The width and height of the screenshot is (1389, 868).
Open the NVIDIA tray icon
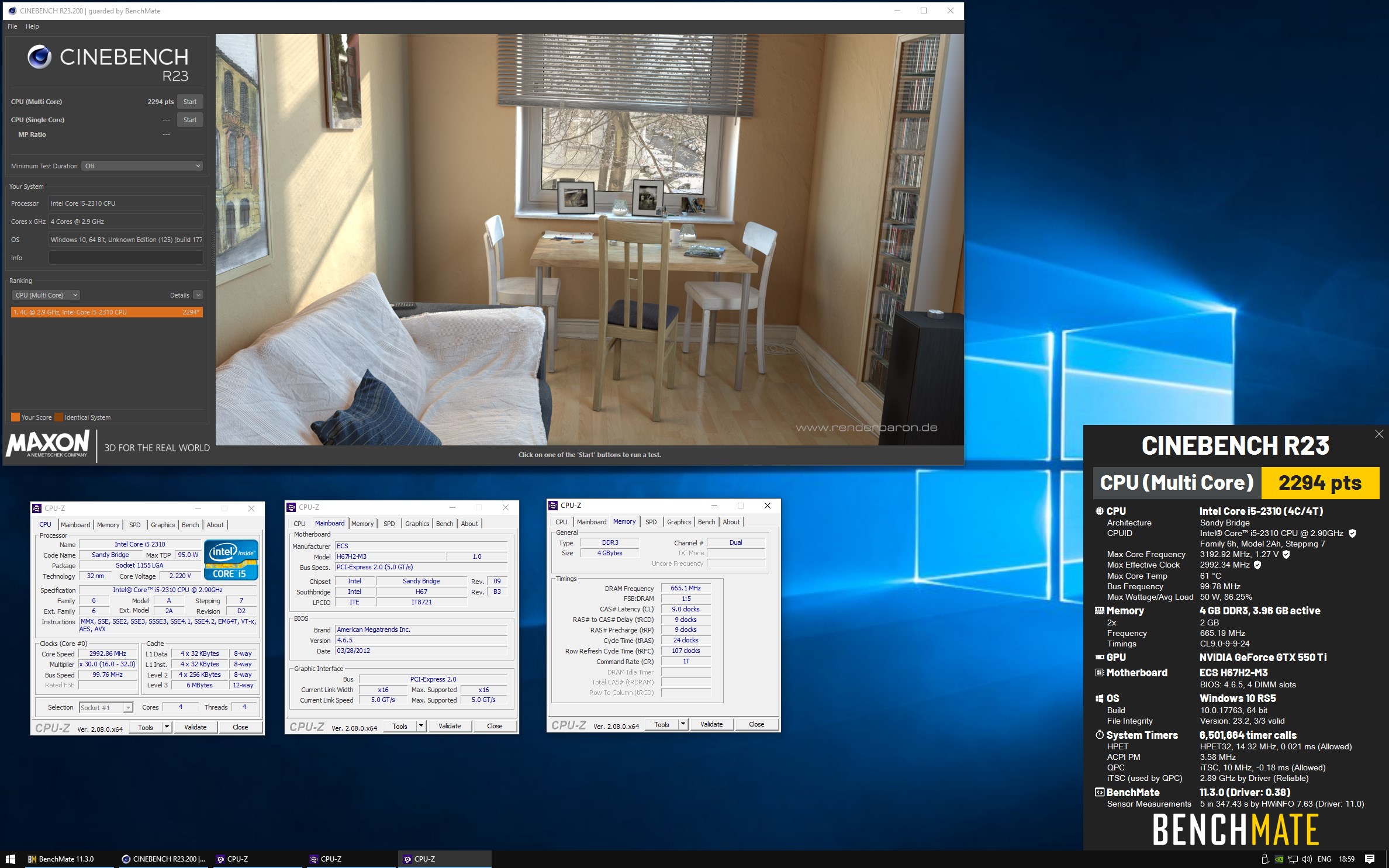(x=1279, y=859)
